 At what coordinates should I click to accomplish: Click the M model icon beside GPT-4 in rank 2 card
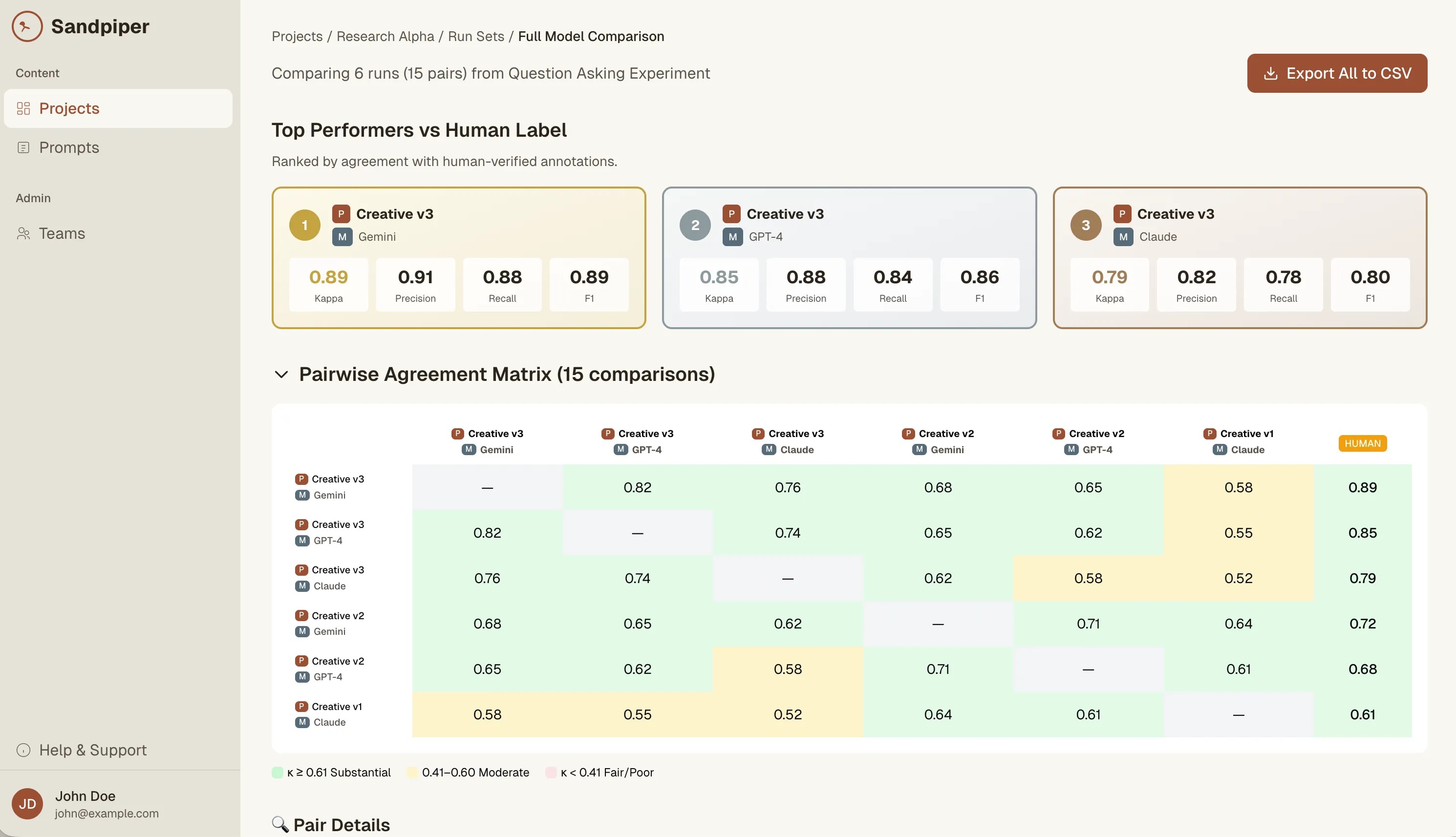(732, 236)
